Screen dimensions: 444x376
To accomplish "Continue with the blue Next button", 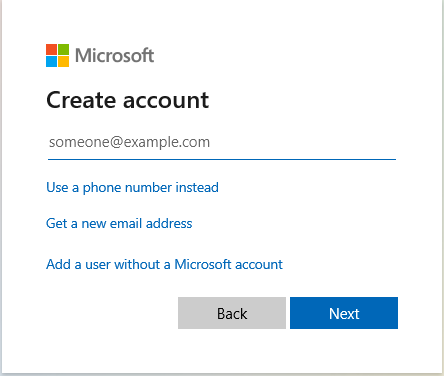I will [344, 313].
